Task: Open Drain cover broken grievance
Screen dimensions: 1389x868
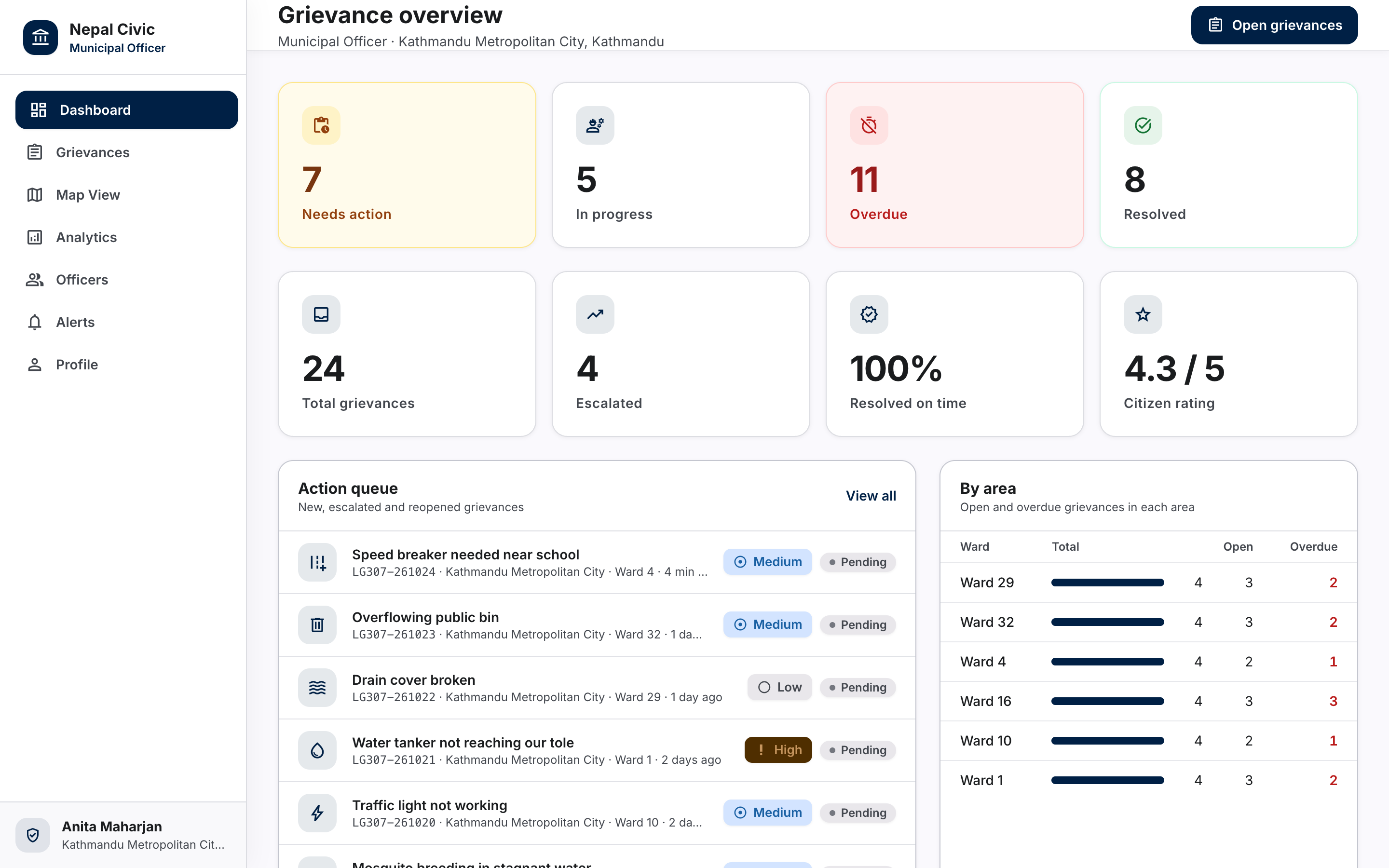Action: tap(596, 687)
